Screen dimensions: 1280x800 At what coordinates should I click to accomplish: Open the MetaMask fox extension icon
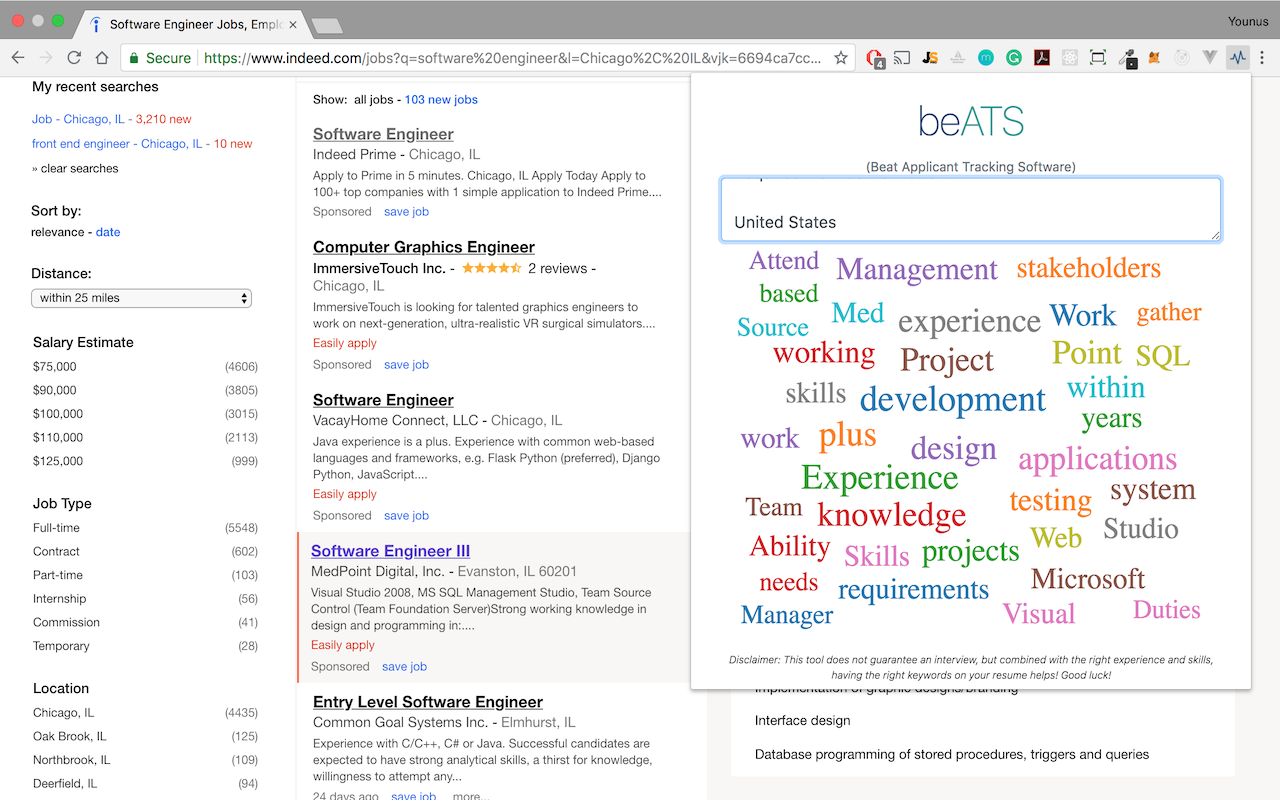click(1154, 58)
